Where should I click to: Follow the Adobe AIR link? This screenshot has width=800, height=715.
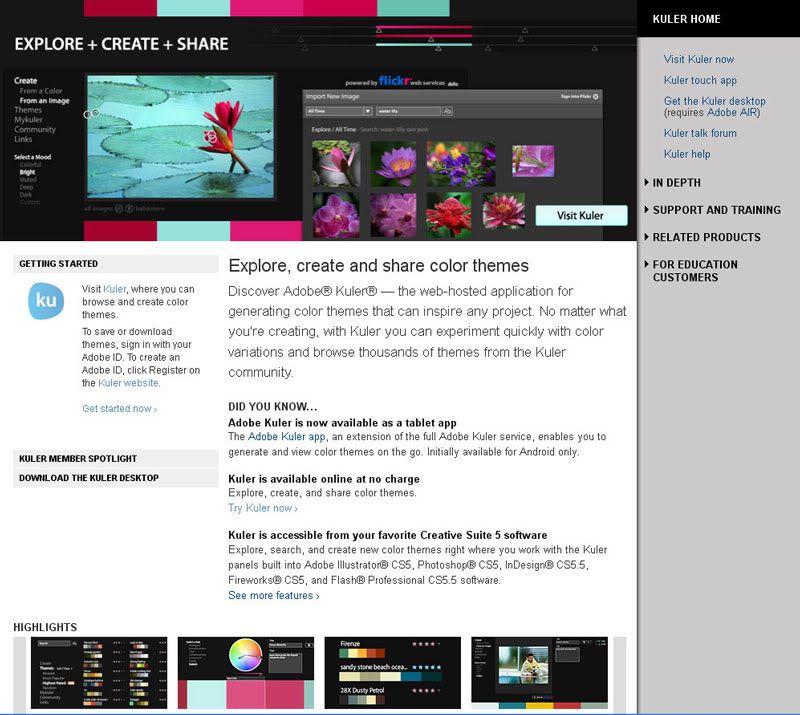[732, 112]
